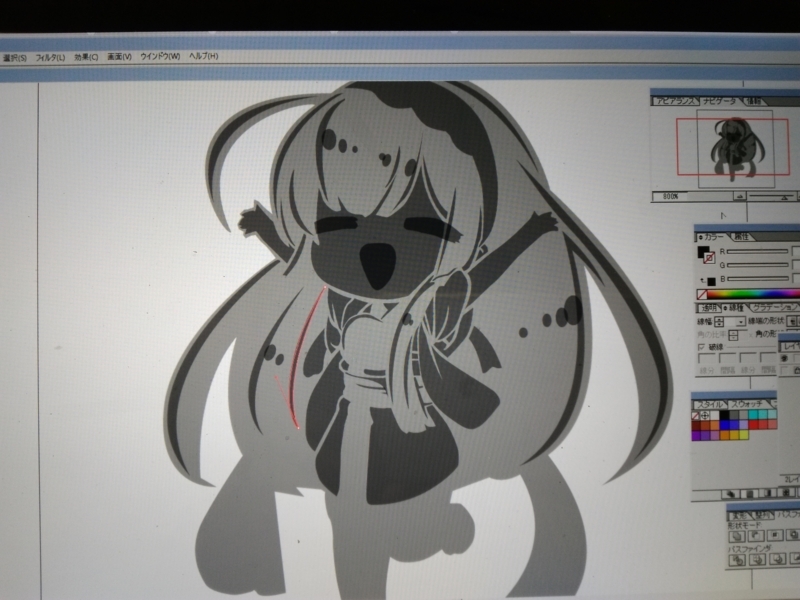
Task: Select the first cyan swatch
Action: click(753, 415)
